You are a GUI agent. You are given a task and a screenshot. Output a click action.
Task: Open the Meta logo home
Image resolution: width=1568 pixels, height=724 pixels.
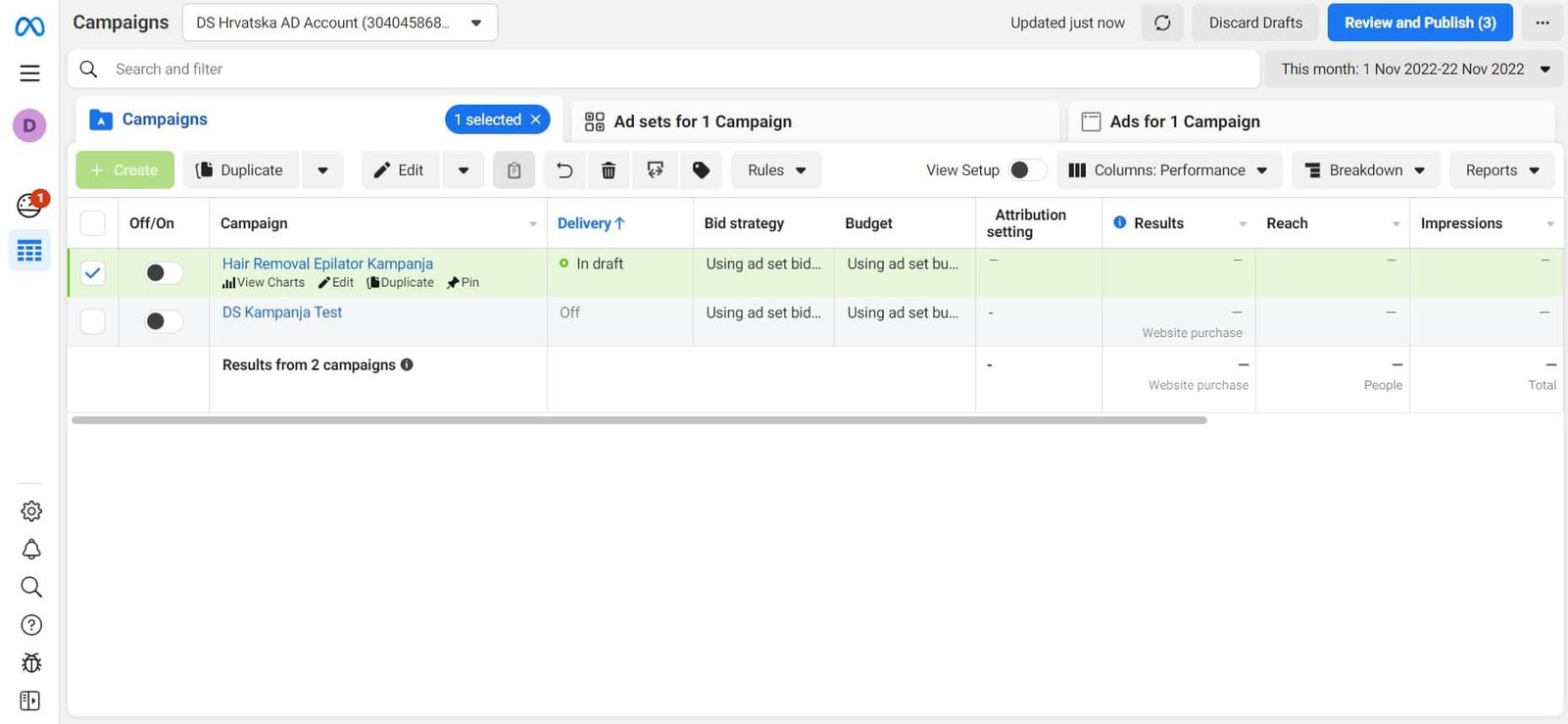(29, 26)
